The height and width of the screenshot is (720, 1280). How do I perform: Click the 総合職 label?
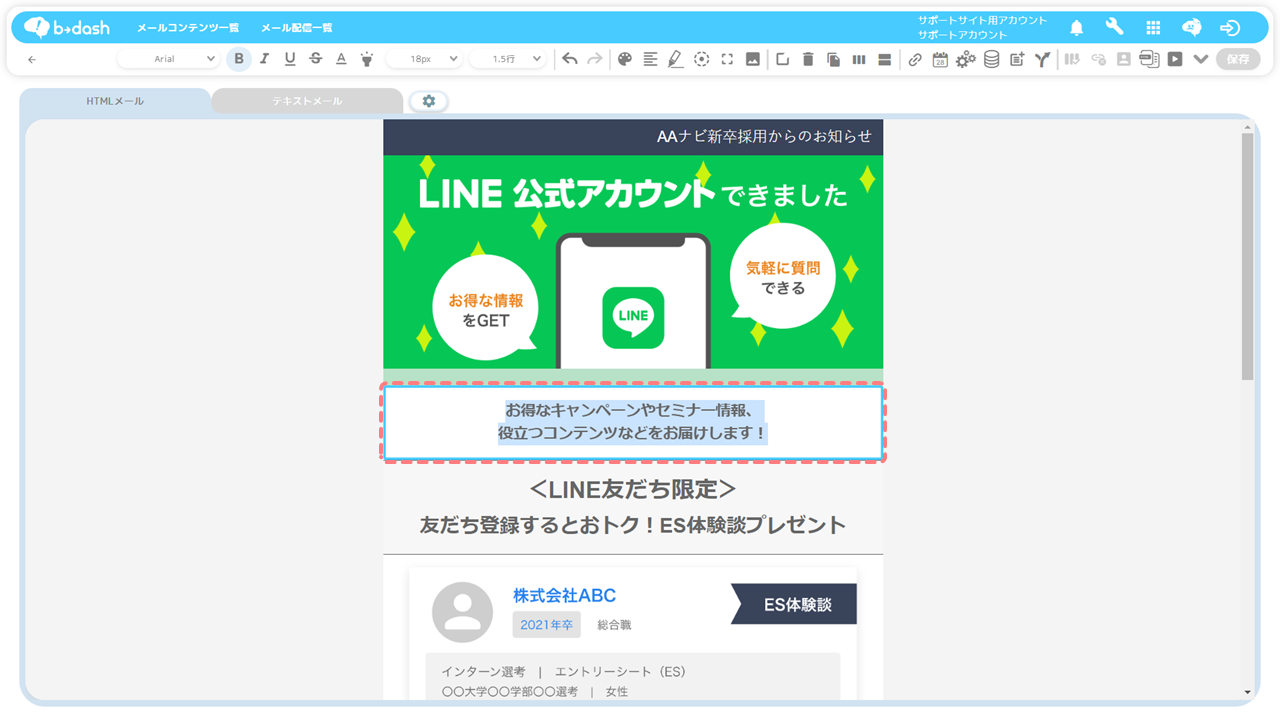click(x=614, y=625)
